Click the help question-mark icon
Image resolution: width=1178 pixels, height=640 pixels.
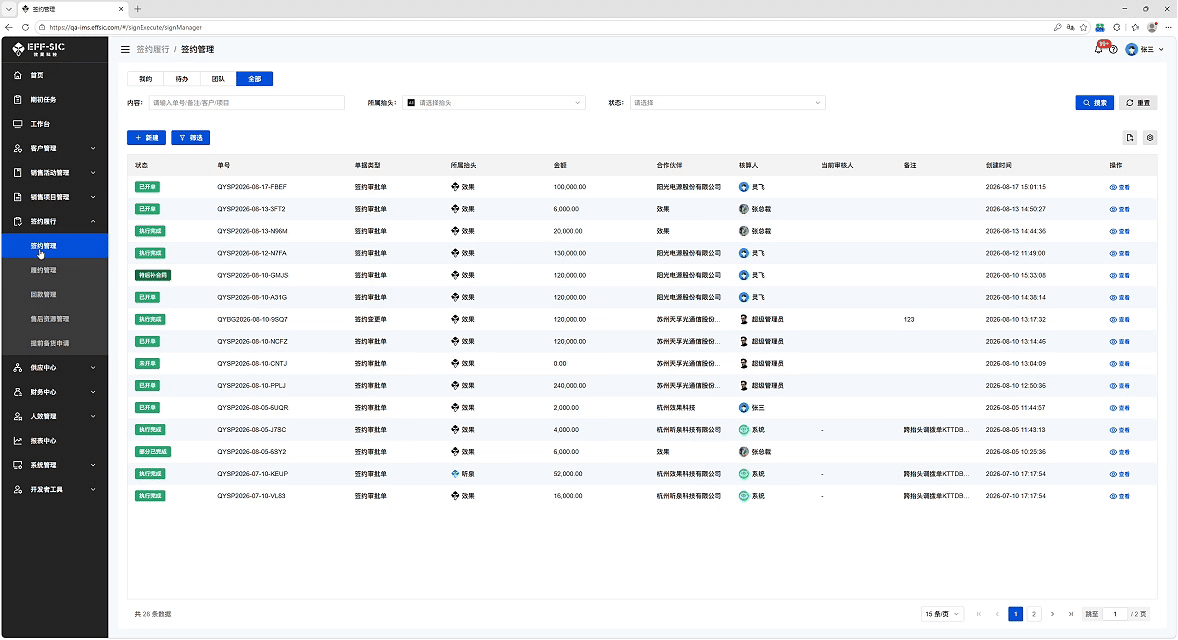(1113, 50)
